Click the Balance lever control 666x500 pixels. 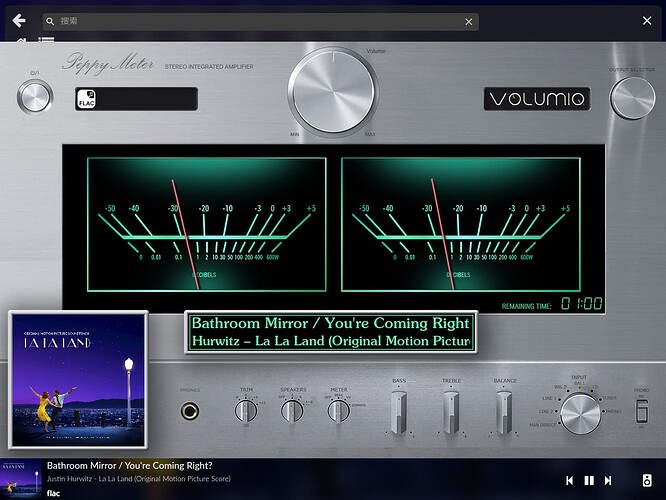click(x=504, y=412)
